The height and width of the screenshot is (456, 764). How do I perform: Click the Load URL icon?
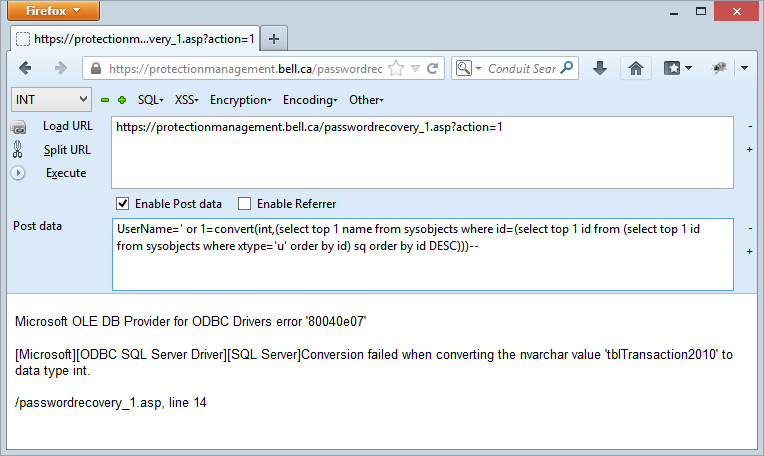(x=19, y=127)
